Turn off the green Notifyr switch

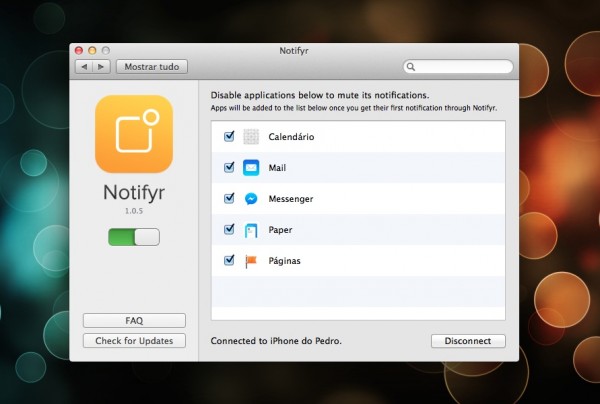click(x=134, y=237)
